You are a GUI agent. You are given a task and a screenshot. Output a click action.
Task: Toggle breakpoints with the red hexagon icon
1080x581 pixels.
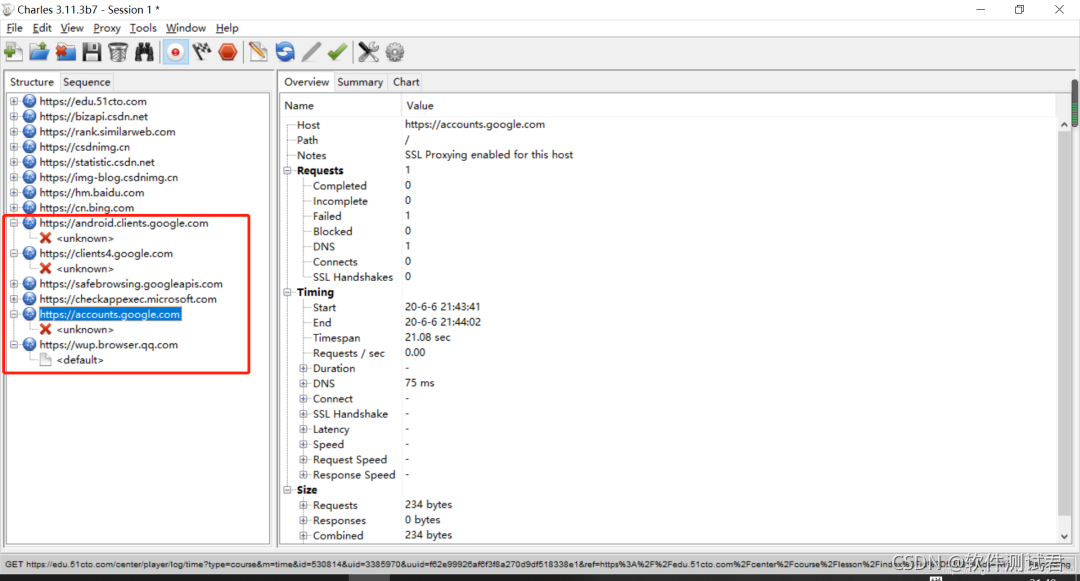[x=228, y=52]
